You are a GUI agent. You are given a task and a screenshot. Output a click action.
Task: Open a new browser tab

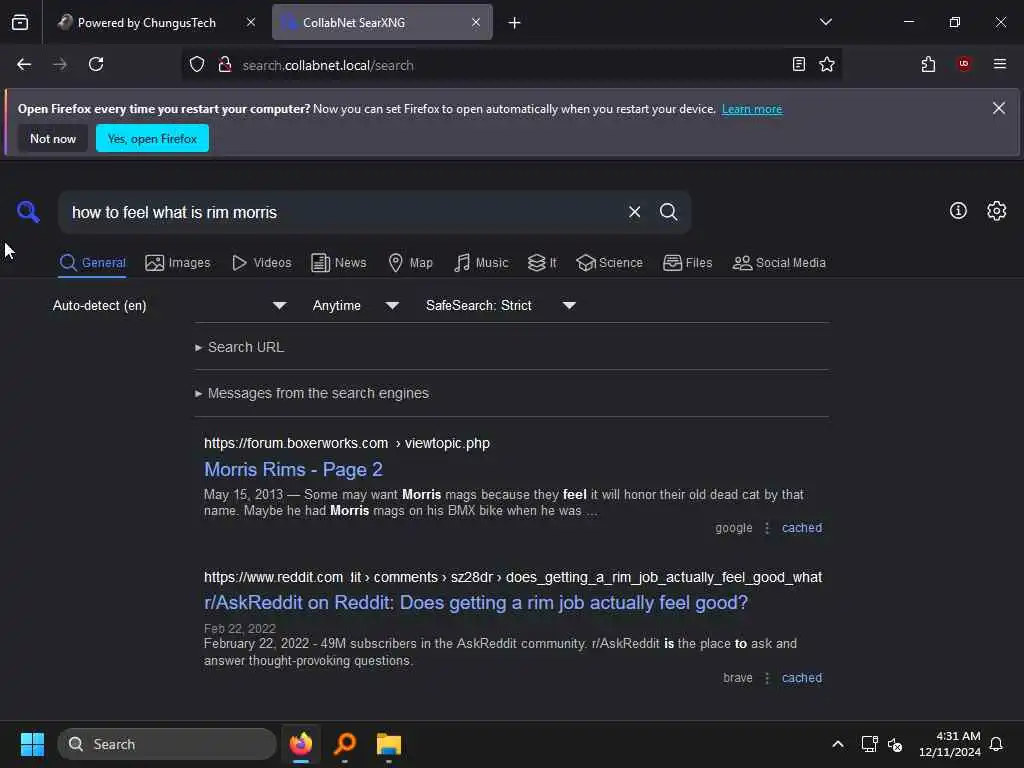pyautogui.click(x=515, y=23)
